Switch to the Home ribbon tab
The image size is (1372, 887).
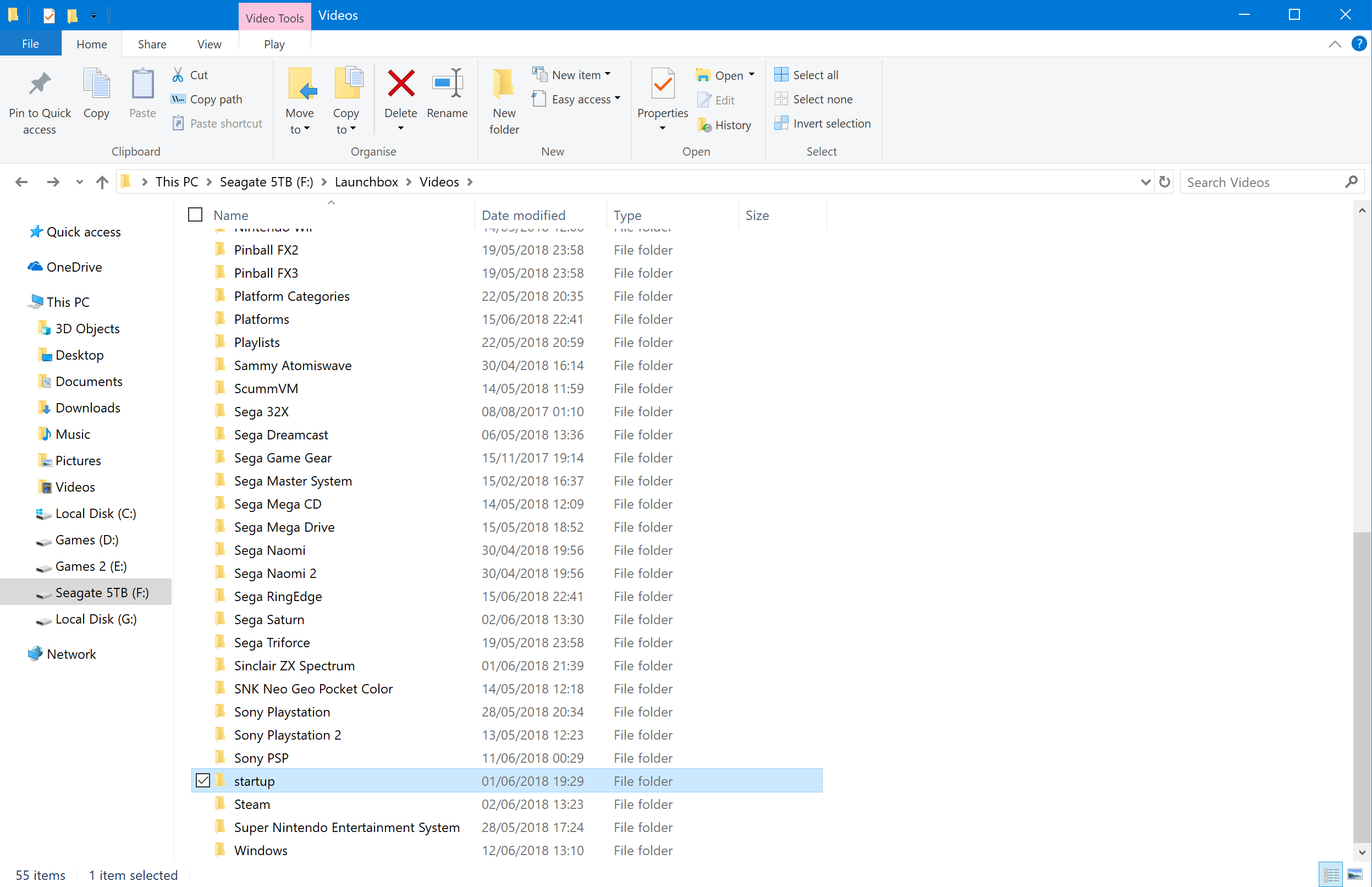tap(92, 44)
